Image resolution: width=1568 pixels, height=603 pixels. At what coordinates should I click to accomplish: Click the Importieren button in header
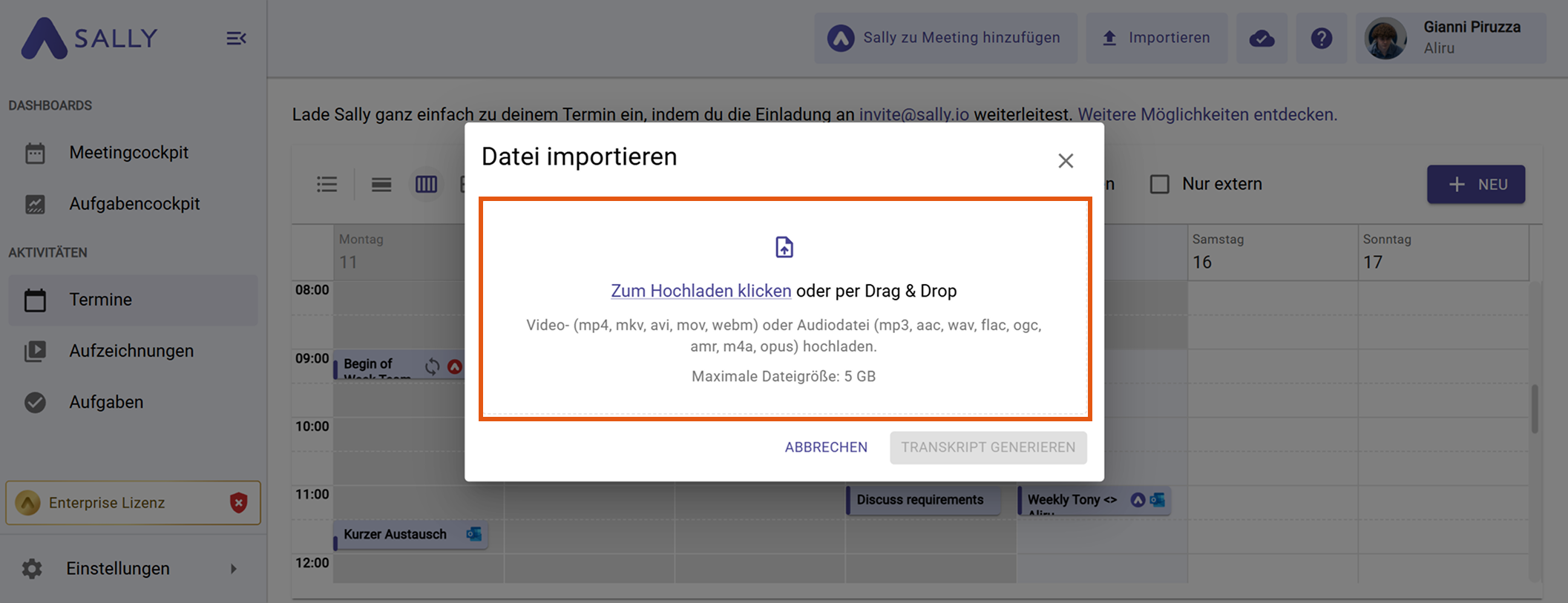pyautogui.click(x=1156, y=38)
